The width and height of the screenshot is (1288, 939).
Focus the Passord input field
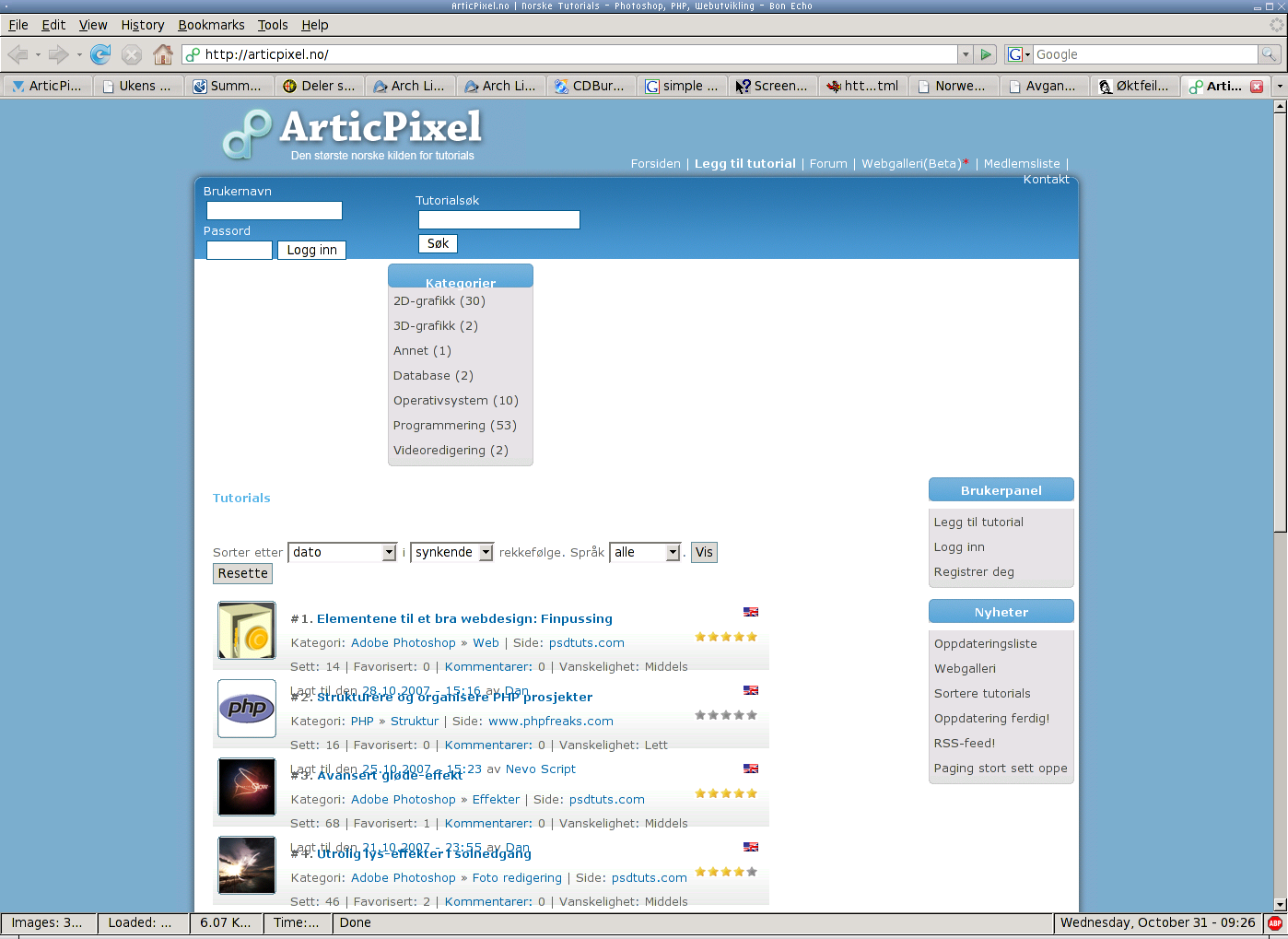coord(240,250)
